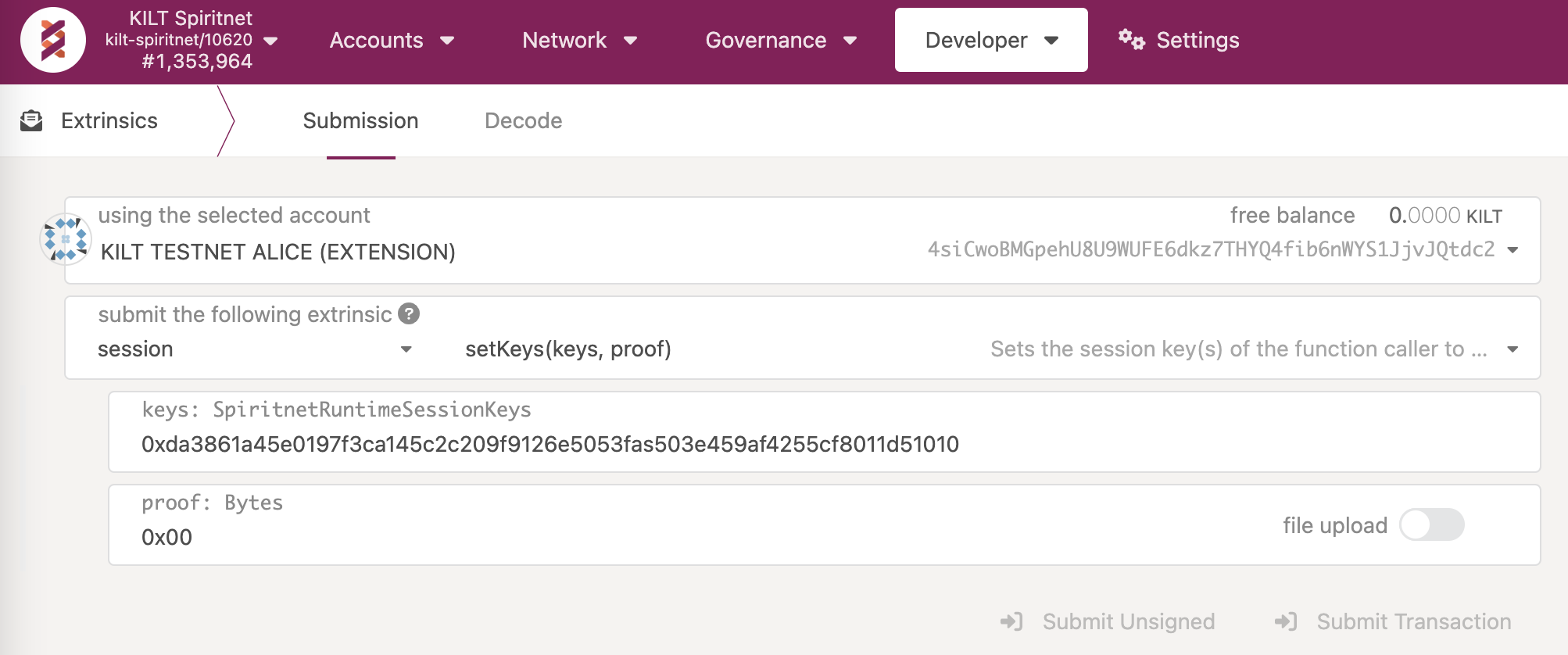Open the Accounts menu
Screen dimensions: 1568x655
[x=391, y=40]
